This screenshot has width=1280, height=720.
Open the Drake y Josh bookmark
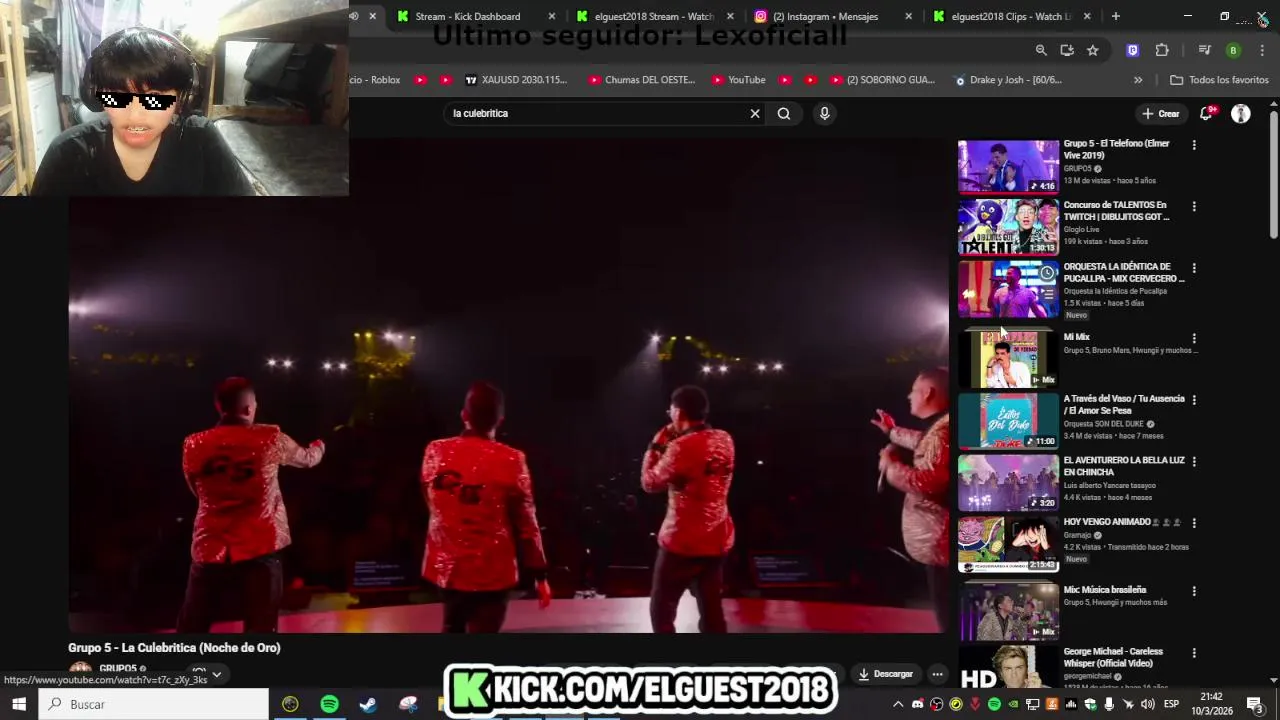point(1008,80)
